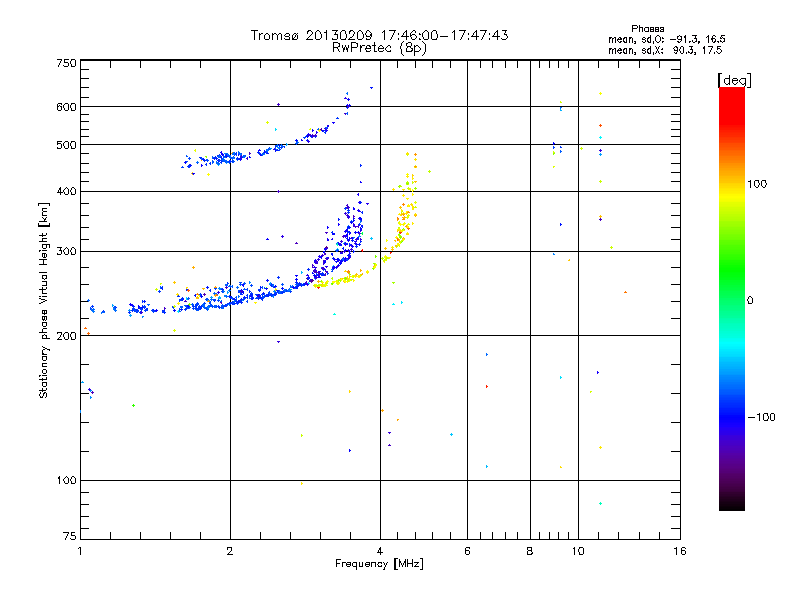Image resolution: width=800 pixels, height=600 pixels.
Task: Click the colorbar tick label '100'
Action: click(757, 184)
